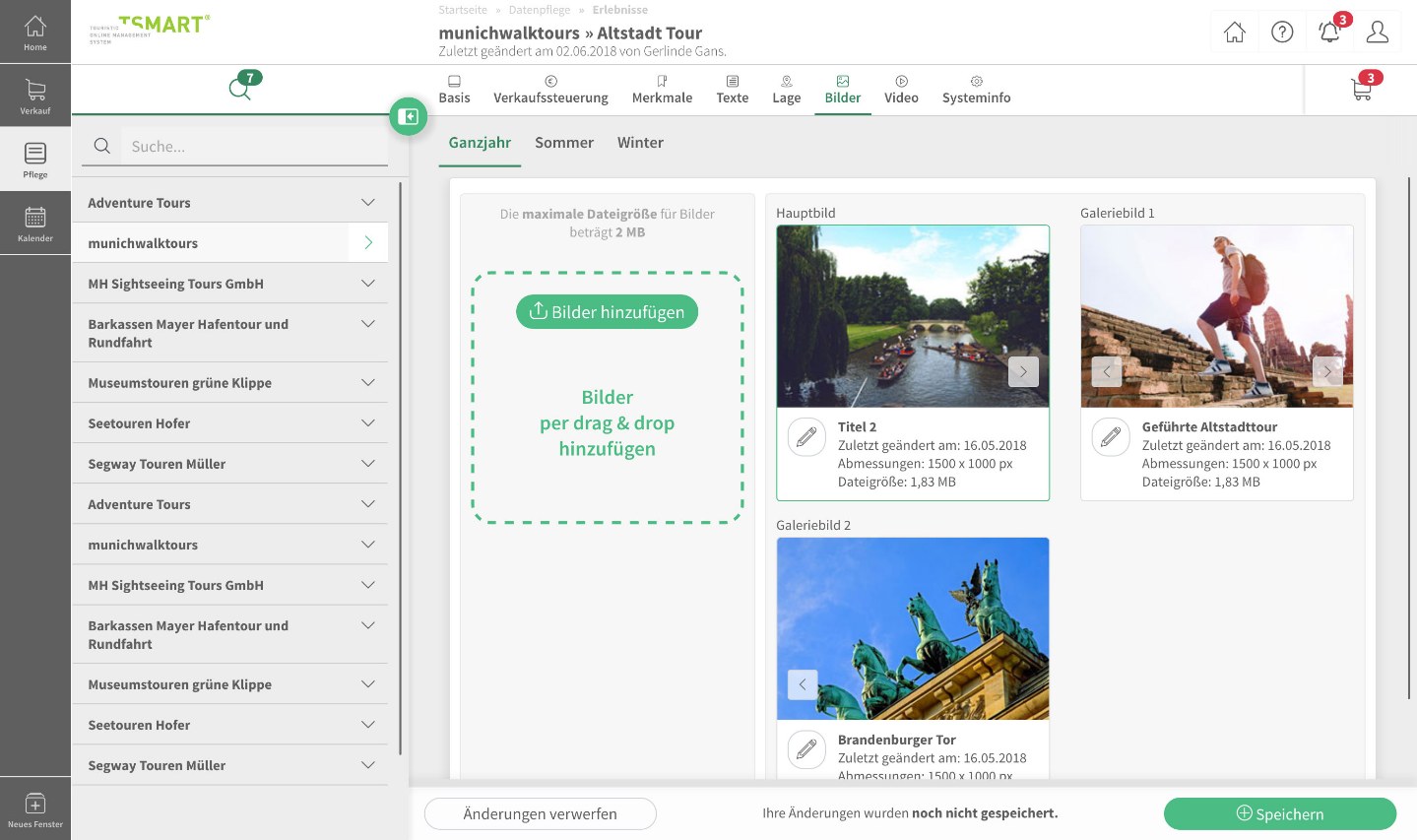The height and width of the screenshot is (840, 1417).
Task: Edit Geführte Altstadttour image with pencil icon
Action: click(1111, 436)
